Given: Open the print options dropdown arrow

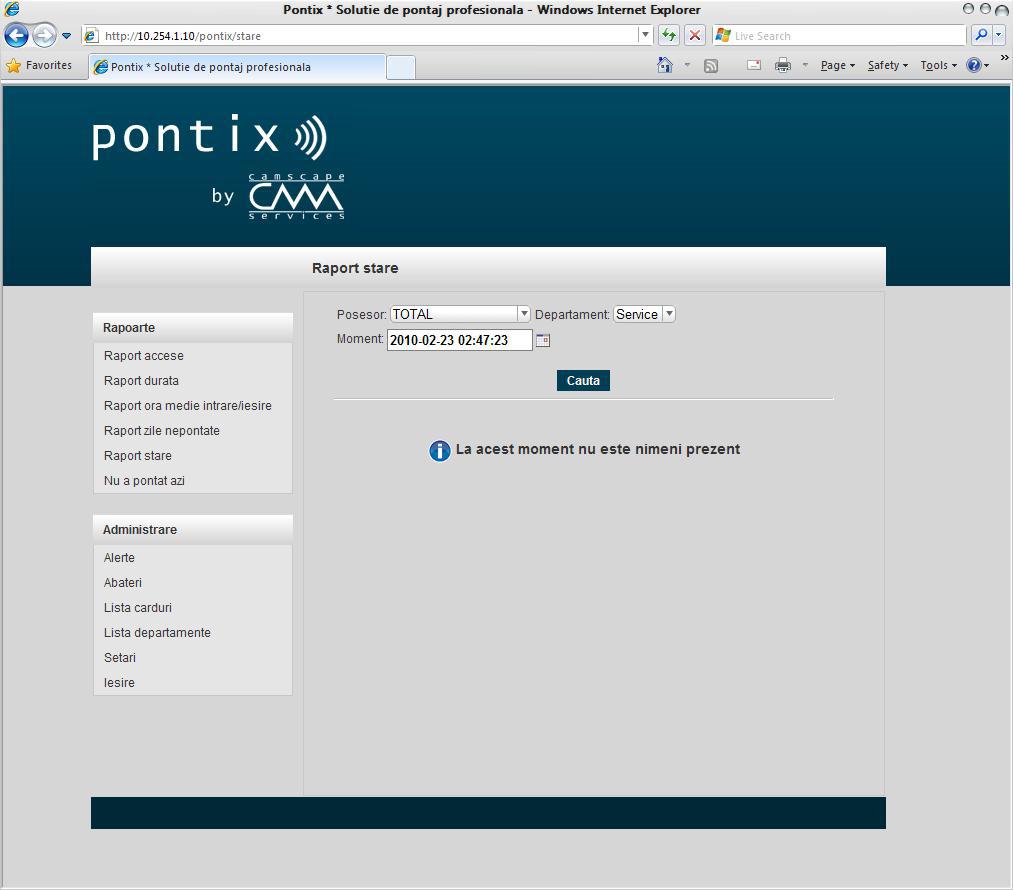Looking at the screenshot, I should [x=805, y=65].
